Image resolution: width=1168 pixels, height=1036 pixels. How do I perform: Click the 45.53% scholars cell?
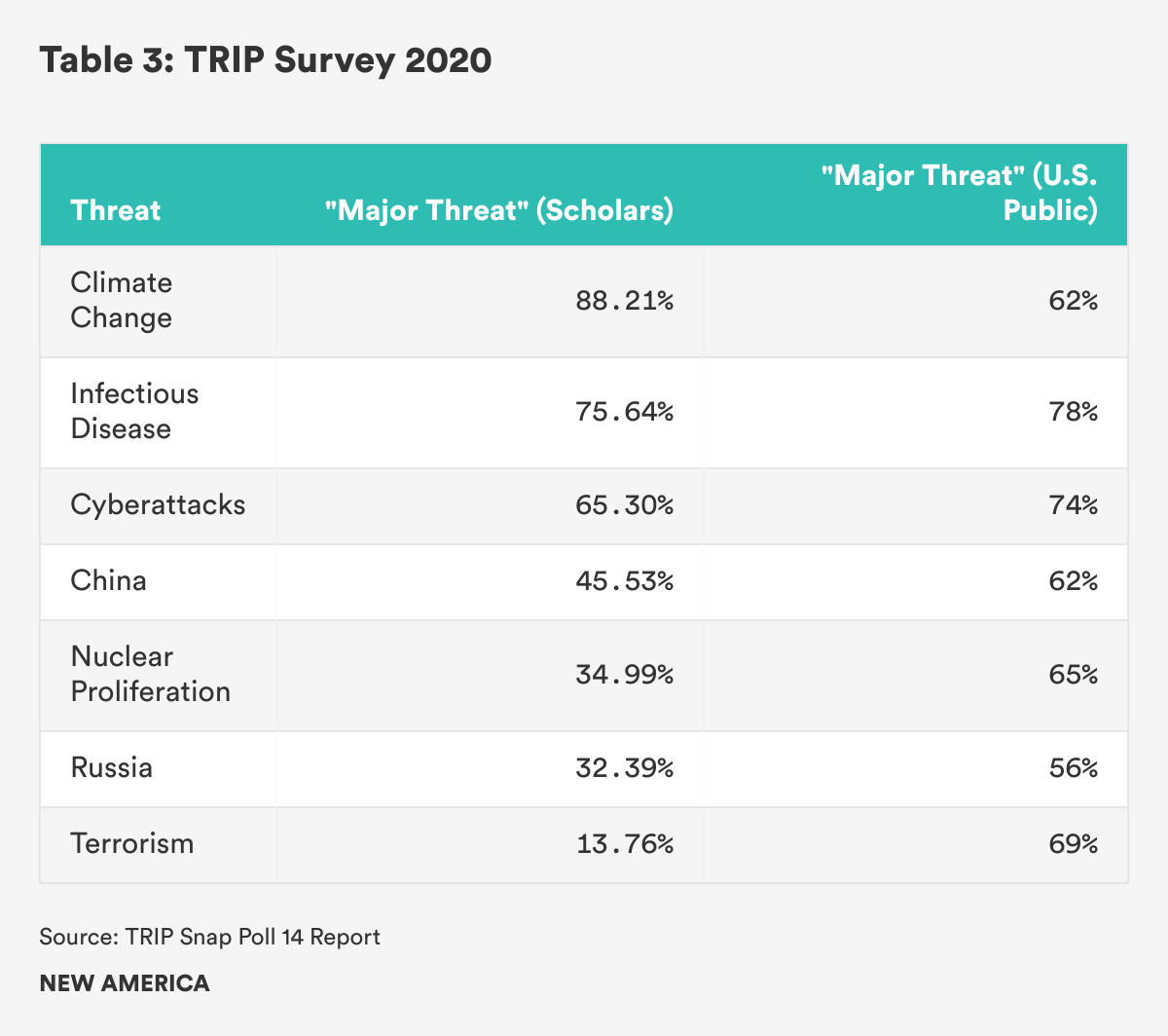point(624,581)
